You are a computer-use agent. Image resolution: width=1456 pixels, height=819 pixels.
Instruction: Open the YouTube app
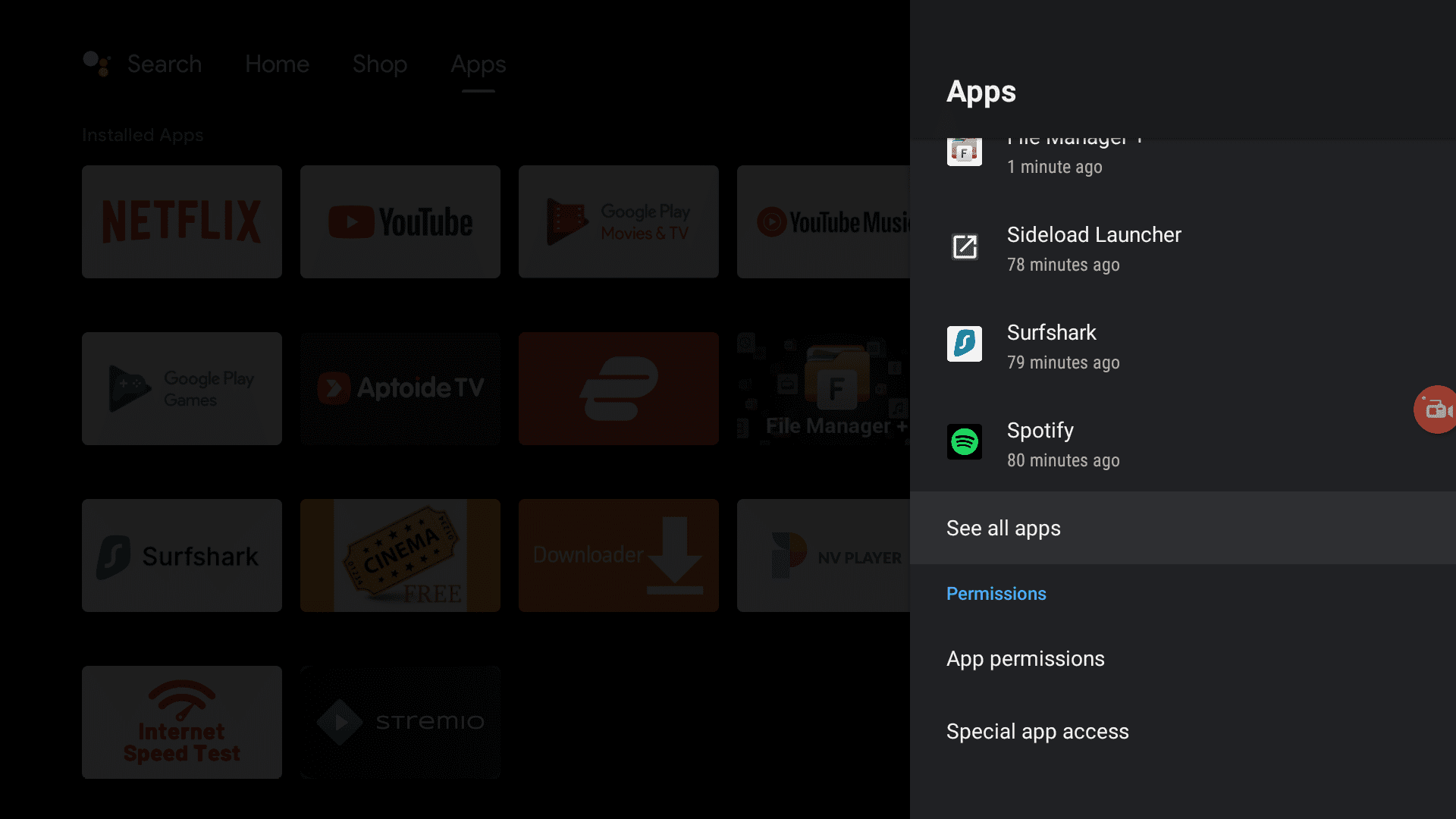[x=400, y=221]
